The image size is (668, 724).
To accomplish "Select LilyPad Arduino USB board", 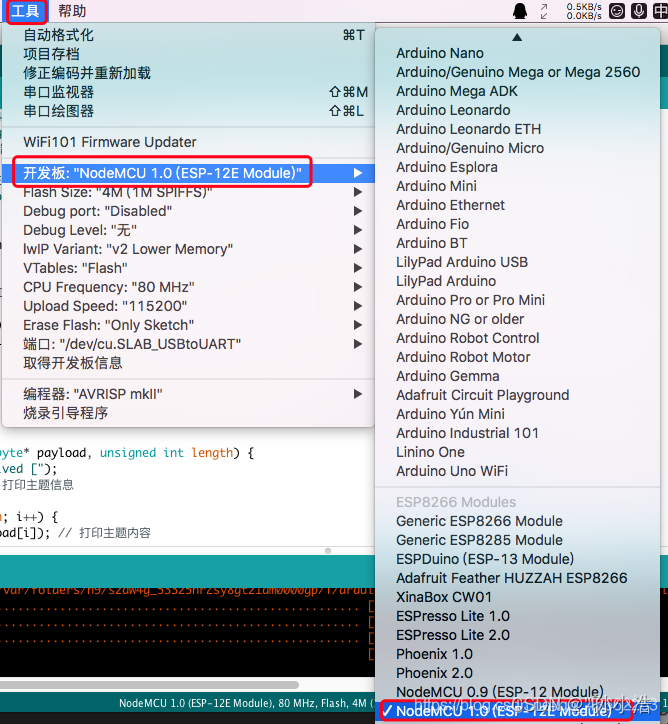I will coord(518,262).
